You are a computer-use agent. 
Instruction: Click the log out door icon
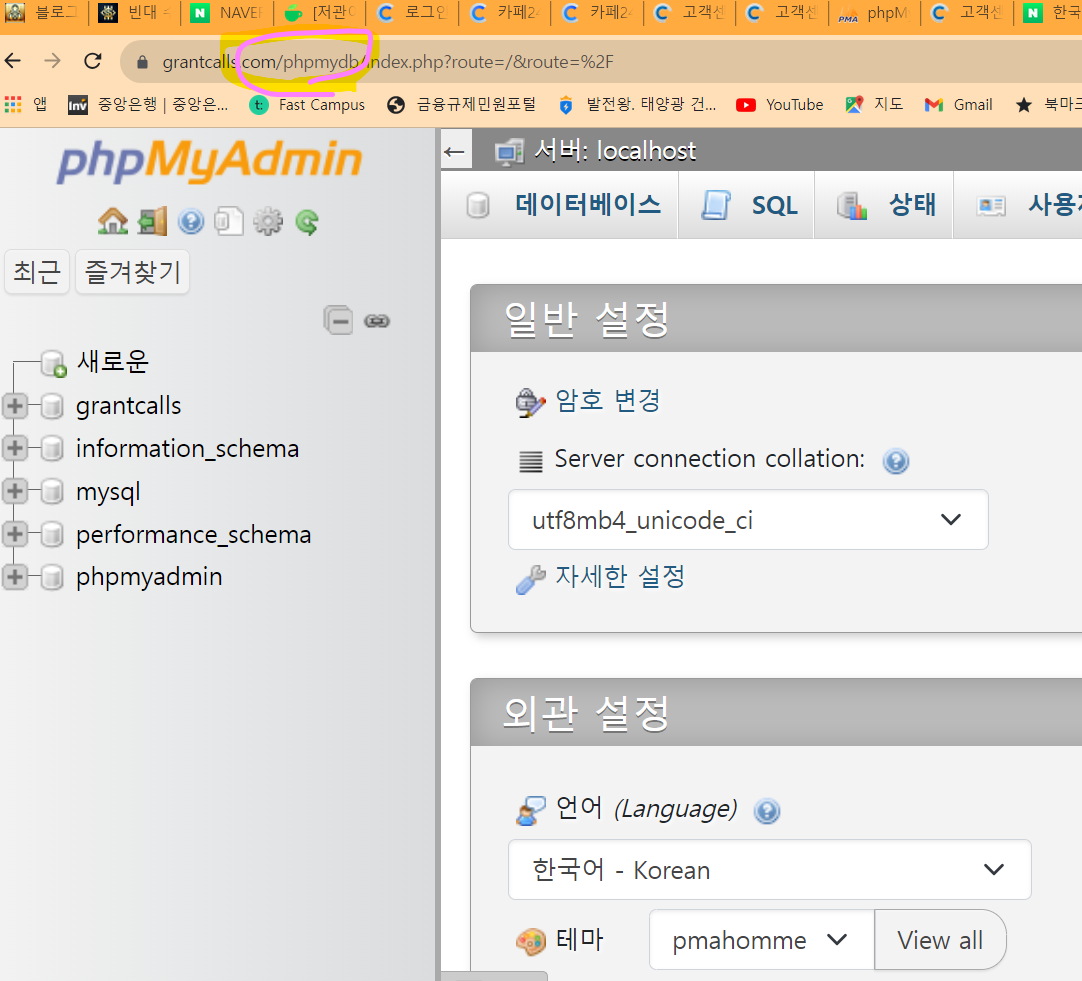coord(152,221)
